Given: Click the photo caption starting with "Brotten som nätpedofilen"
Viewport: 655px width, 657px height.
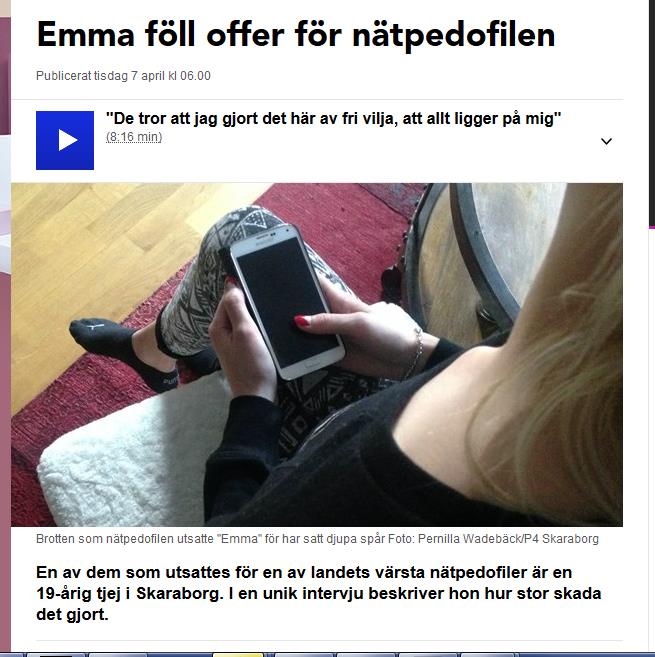Looking at the screenshot, I should (x=317, y=539).
